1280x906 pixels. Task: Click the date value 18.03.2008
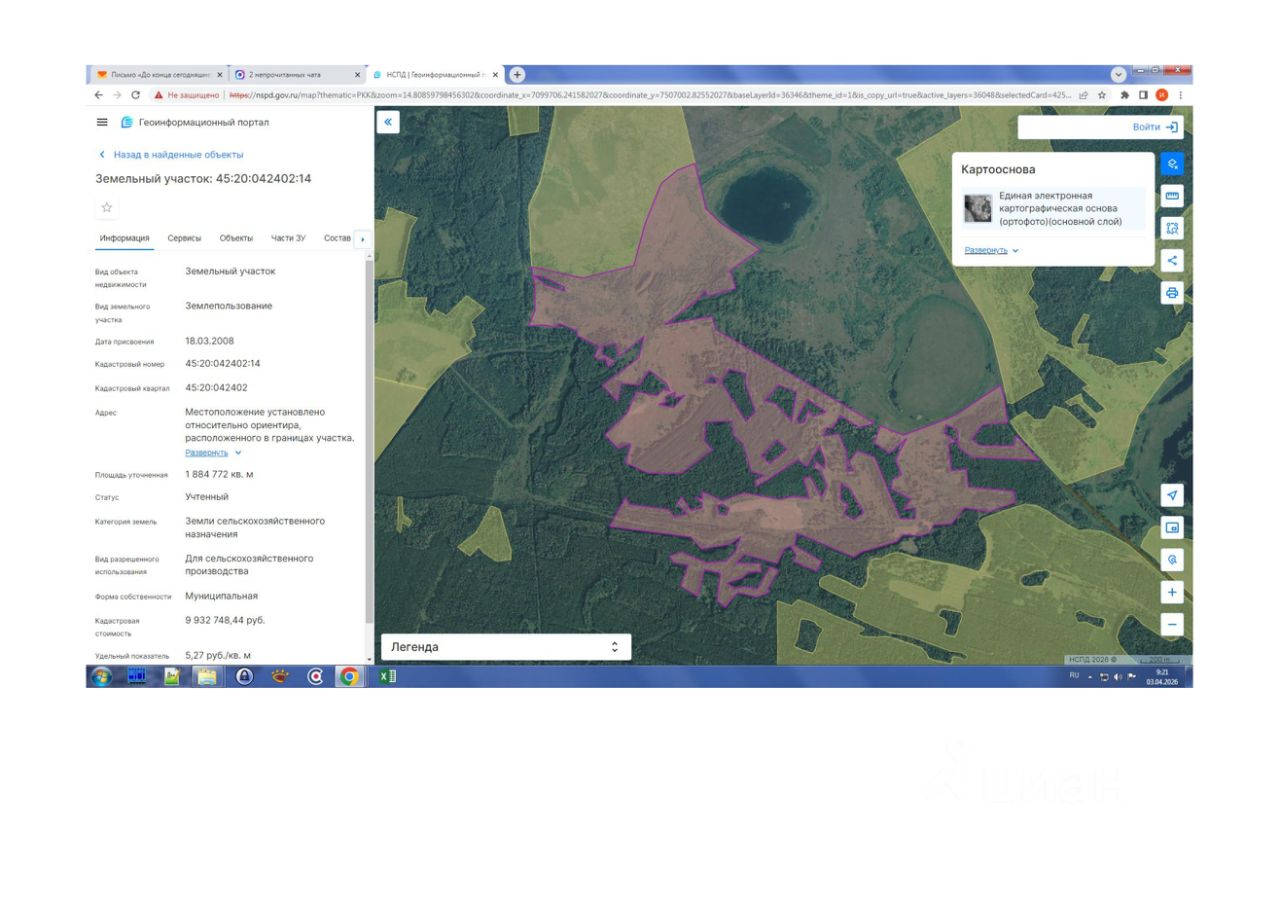point(209,340)
